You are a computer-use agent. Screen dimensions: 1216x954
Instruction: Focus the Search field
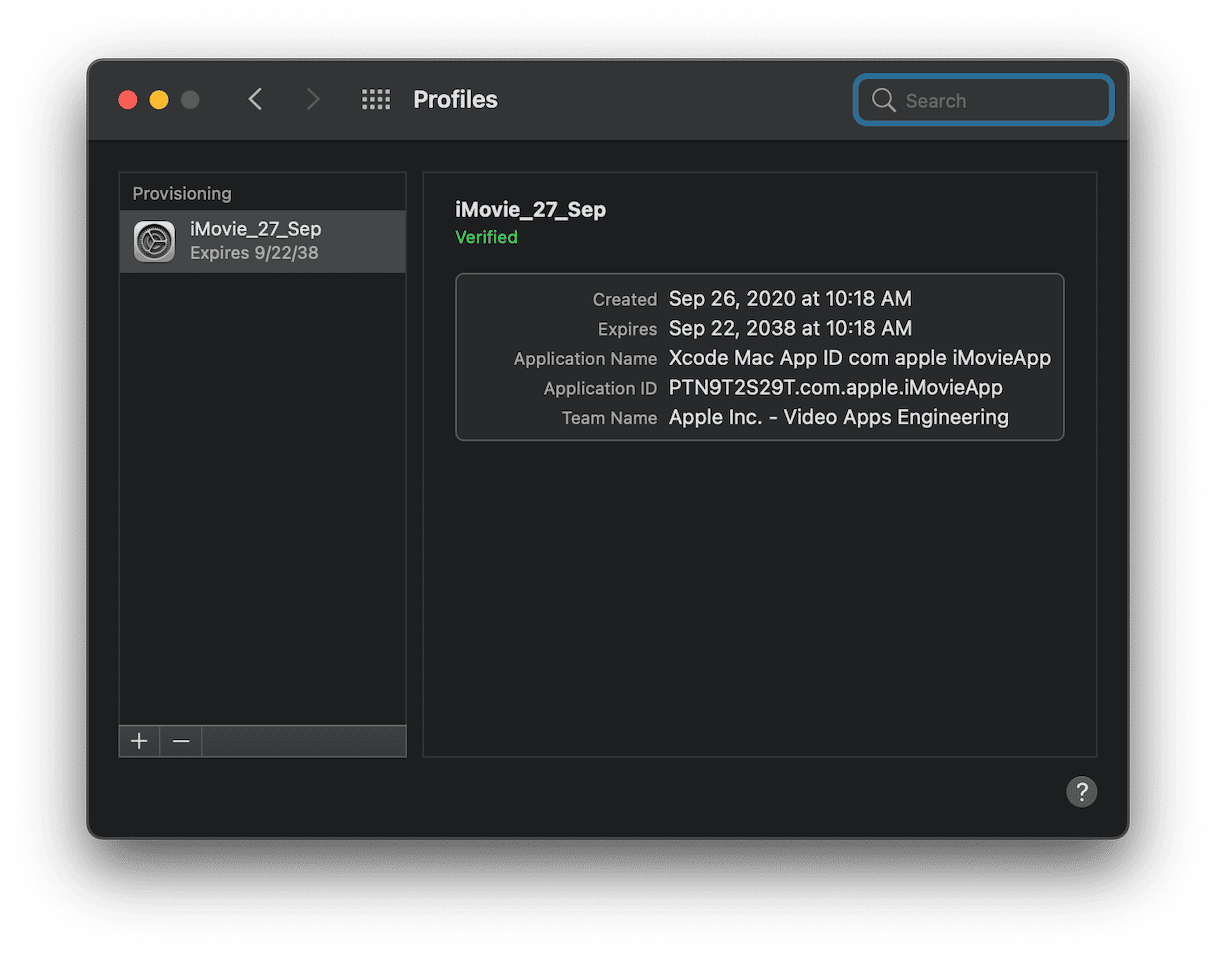(983, 100)
